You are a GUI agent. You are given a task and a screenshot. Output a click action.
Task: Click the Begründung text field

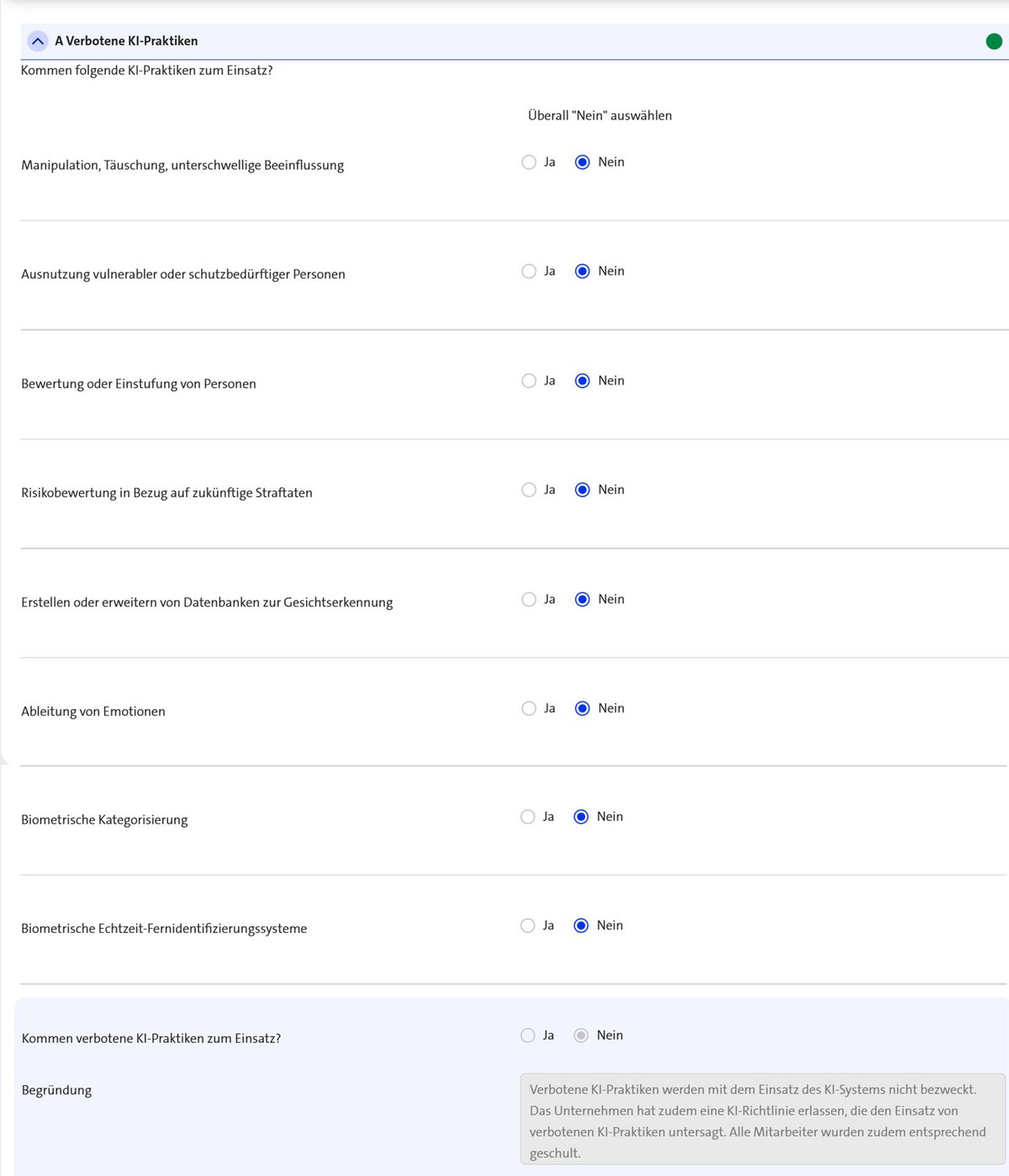[x=763, y=1119]
